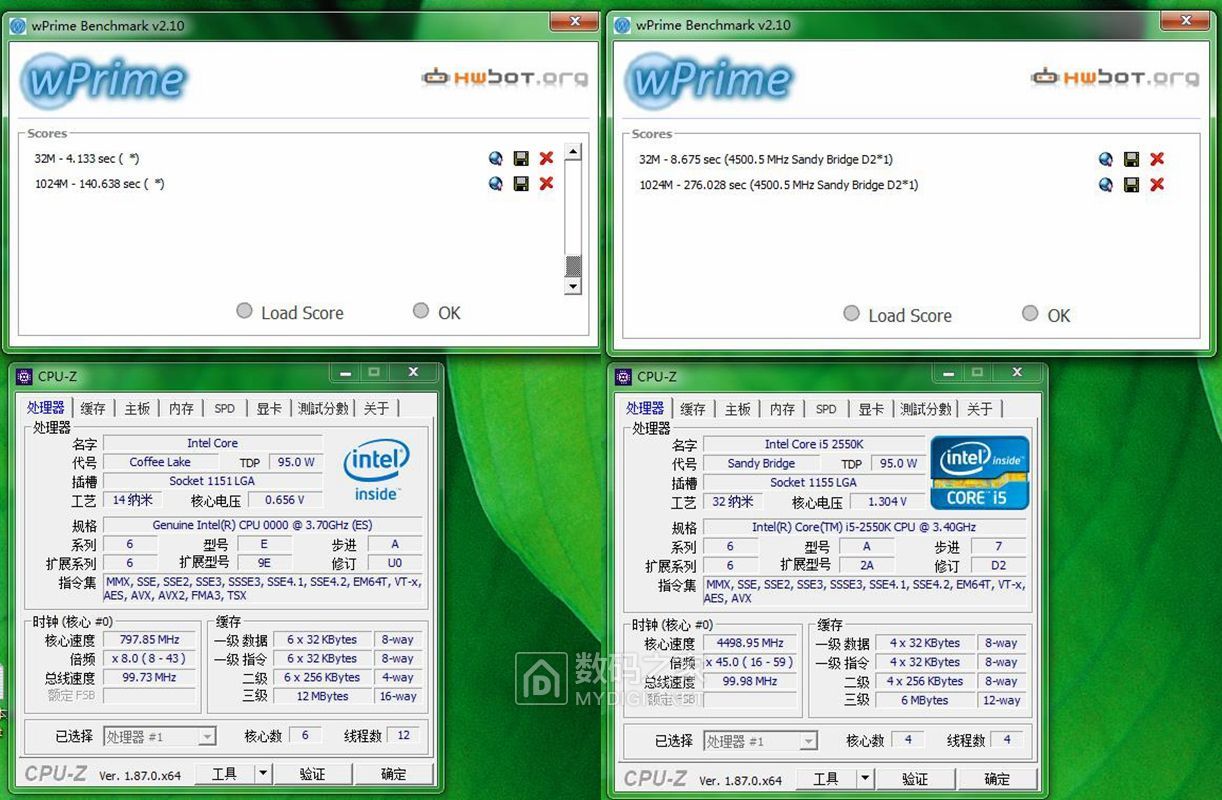Delete the 276.028 sec 1024M result
The height and width of the screenshot is (800, 1222).
[x=1157, y=185]
